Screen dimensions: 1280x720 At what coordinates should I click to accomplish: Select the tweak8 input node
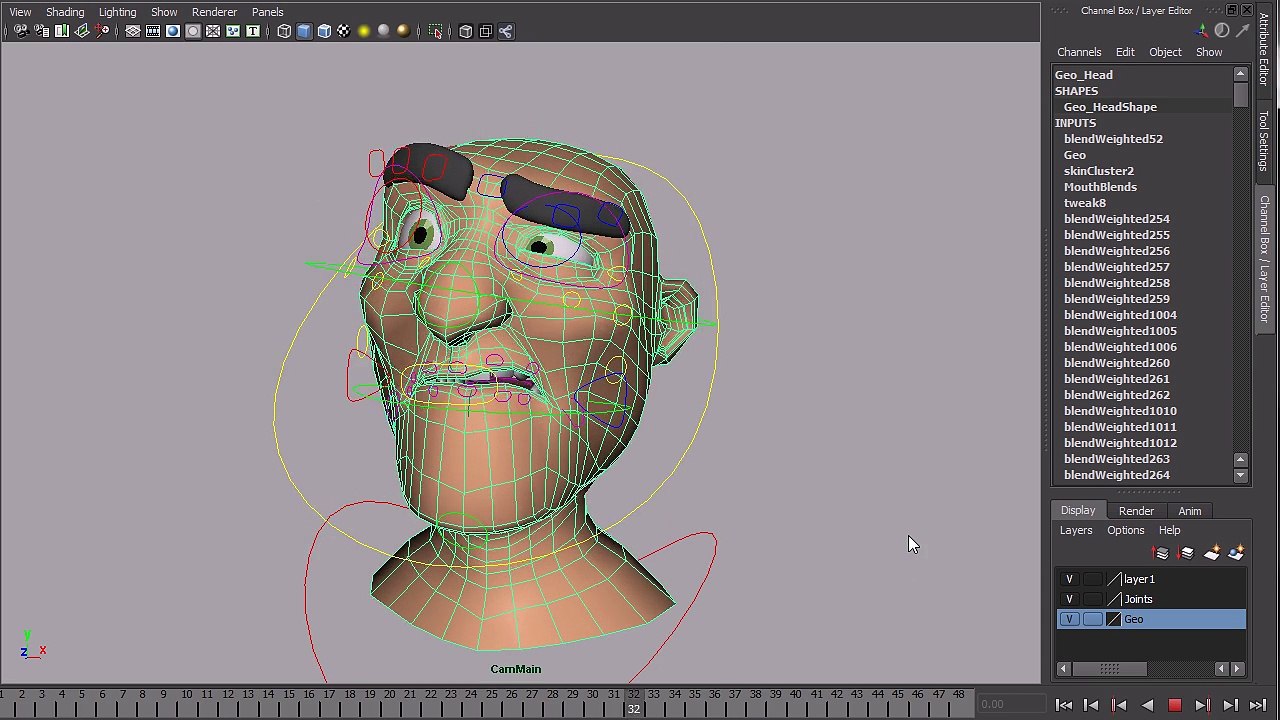click(1085, 203)
